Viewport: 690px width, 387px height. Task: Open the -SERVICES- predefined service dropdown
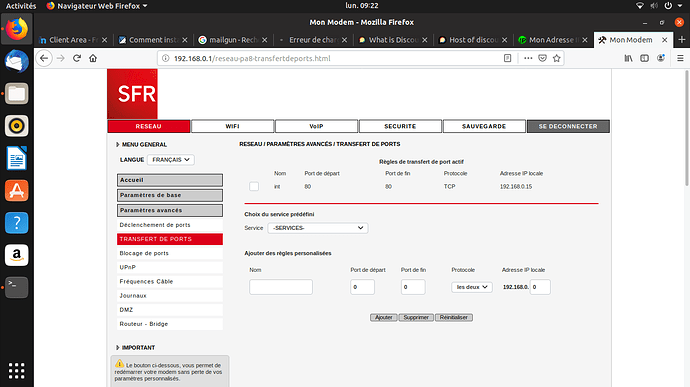click(x=317, y=228)
